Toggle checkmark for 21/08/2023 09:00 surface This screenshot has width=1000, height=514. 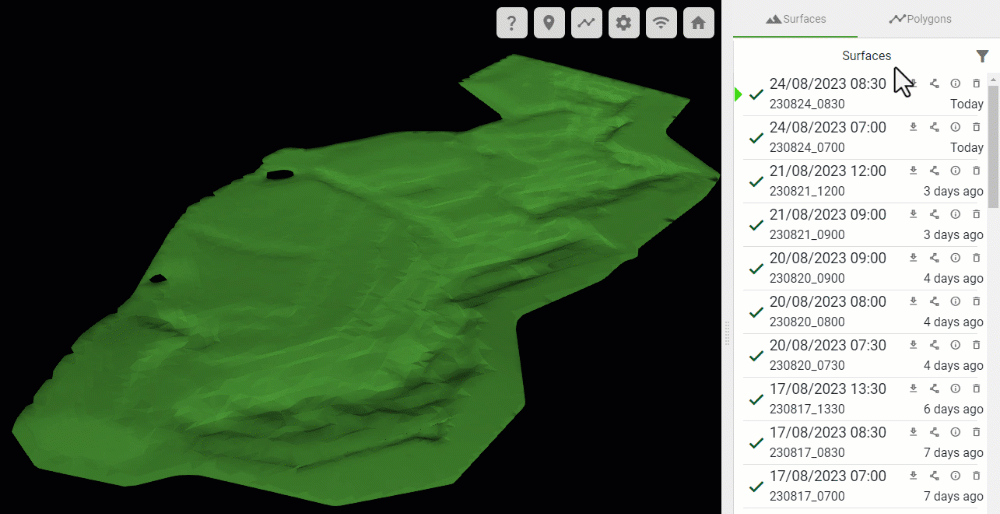point(756,225)
